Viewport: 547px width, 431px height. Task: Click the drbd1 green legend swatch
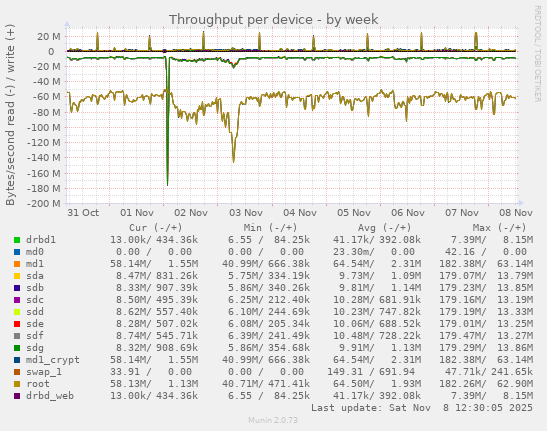[17, 240]
